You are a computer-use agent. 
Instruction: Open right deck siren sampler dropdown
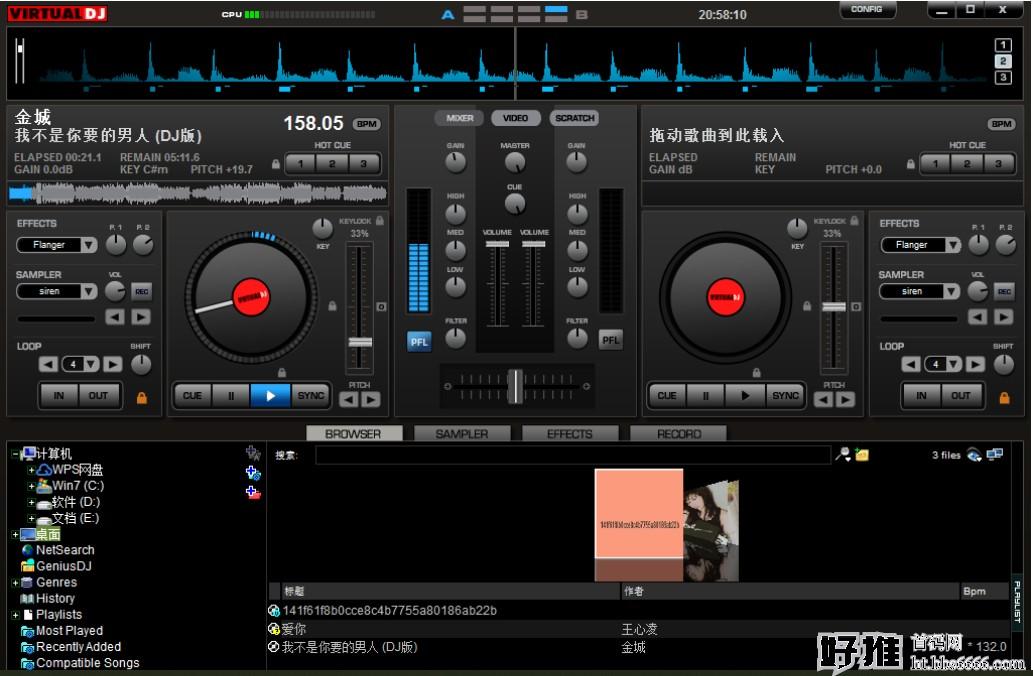pos(951,291)
